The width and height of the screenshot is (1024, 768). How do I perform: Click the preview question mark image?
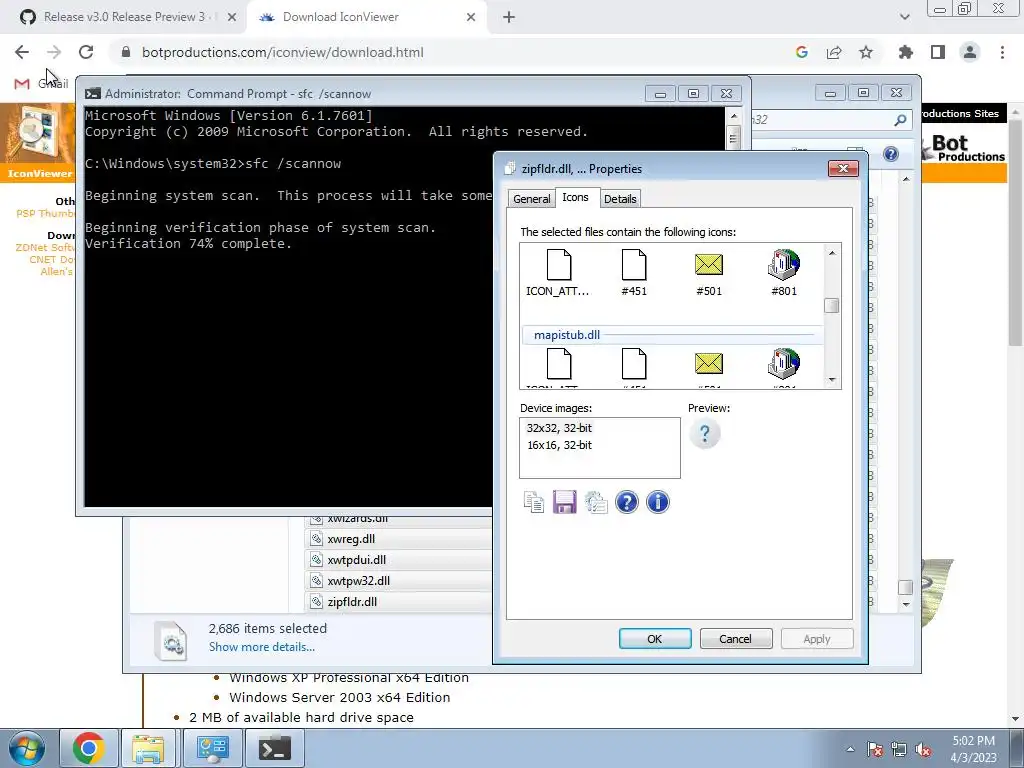click(705, 434)
